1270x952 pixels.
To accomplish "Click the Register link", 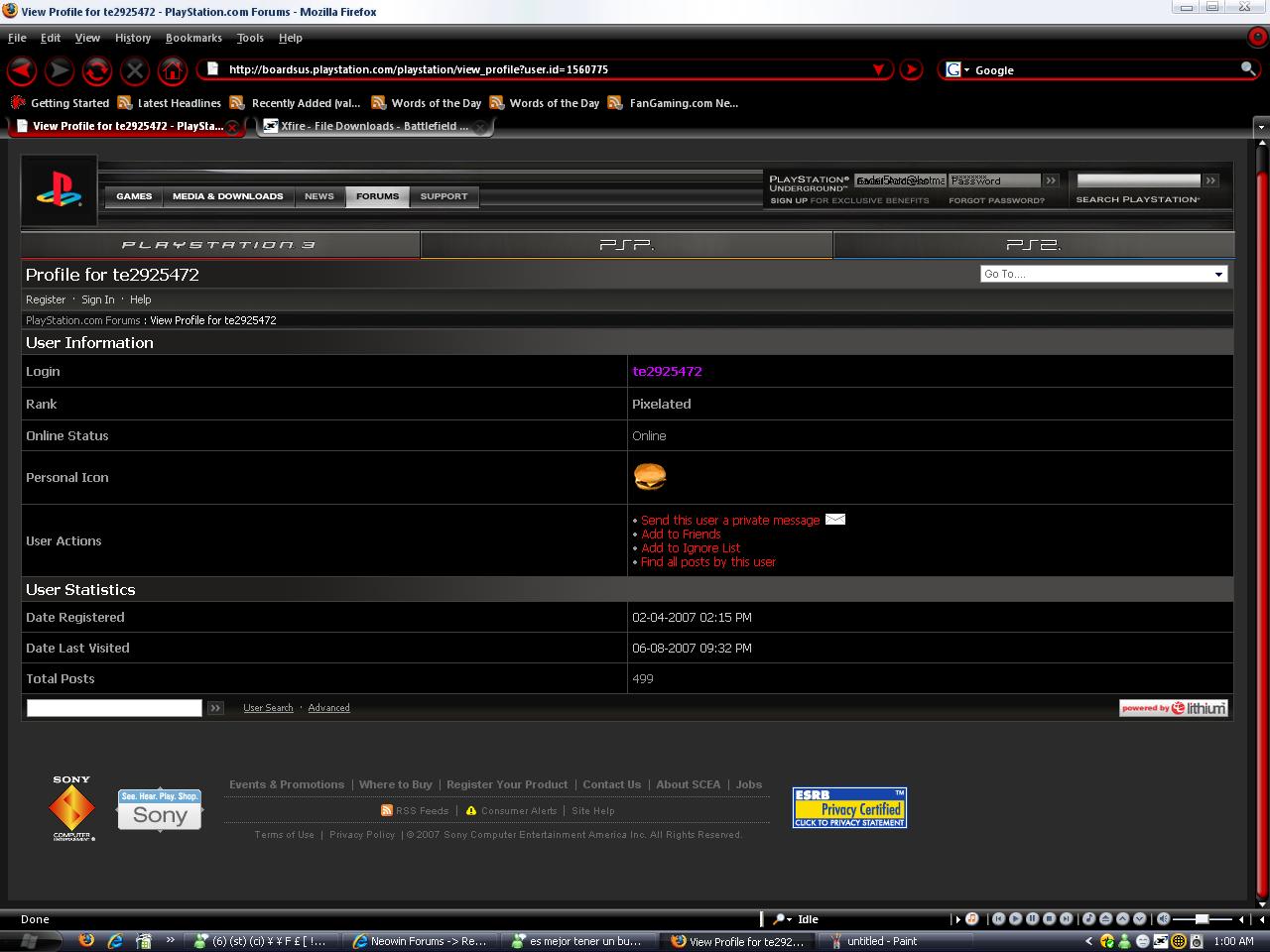I will pyautogui.click(x=46, y=299).
